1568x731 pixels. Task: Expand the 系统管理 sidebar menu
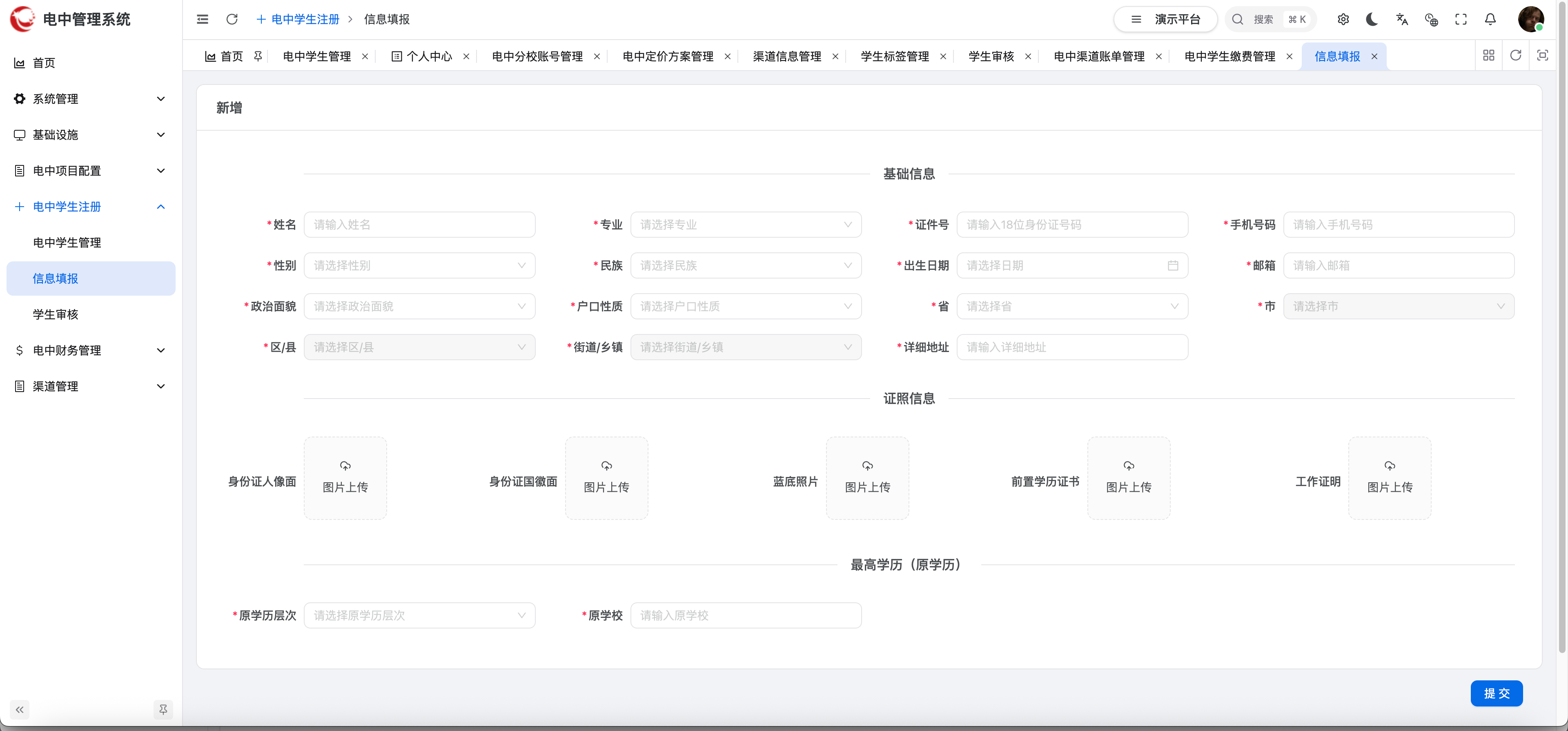(90, 98)
